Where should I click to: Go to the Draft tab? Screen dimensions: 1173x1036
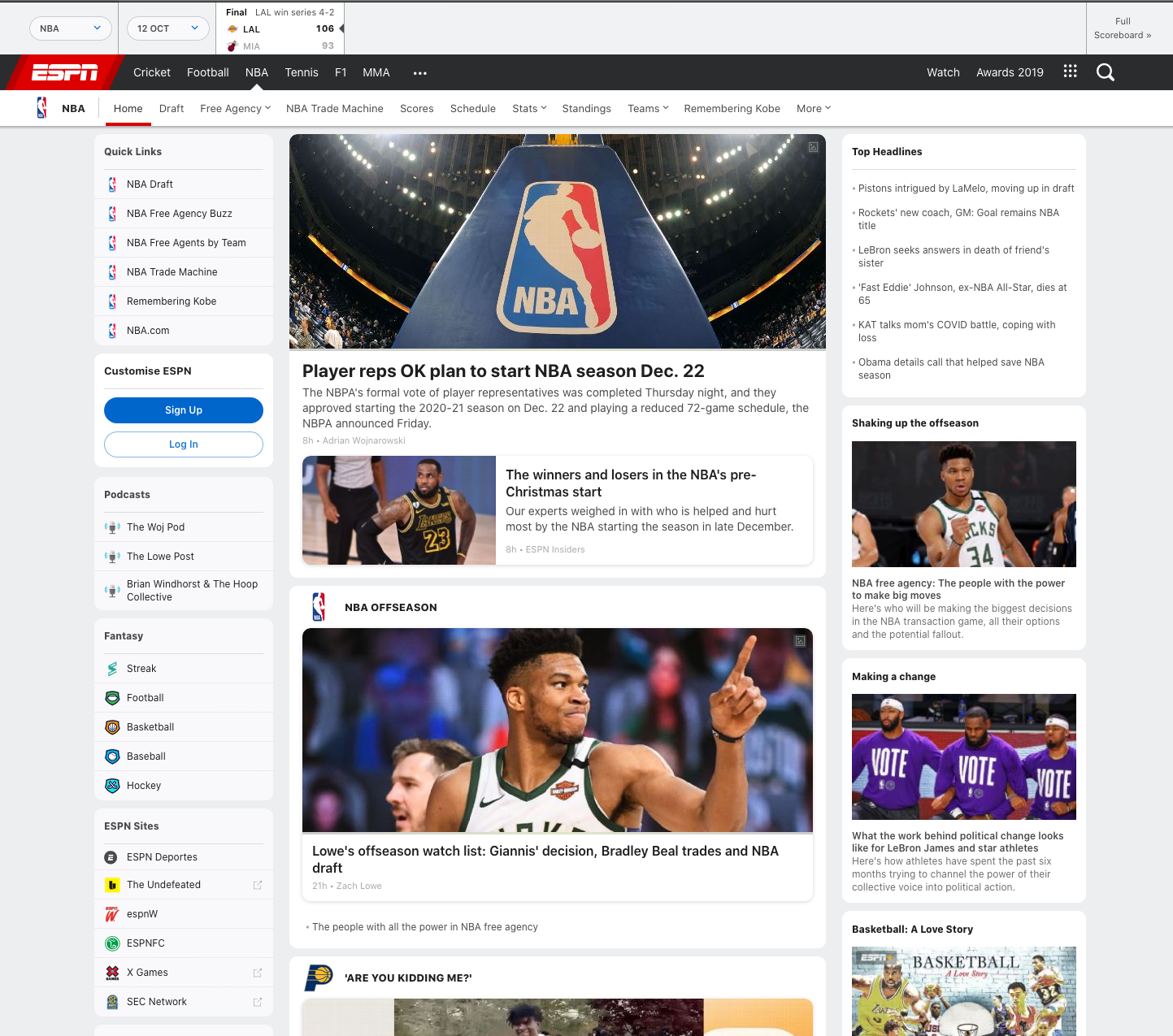coord(172,109)
